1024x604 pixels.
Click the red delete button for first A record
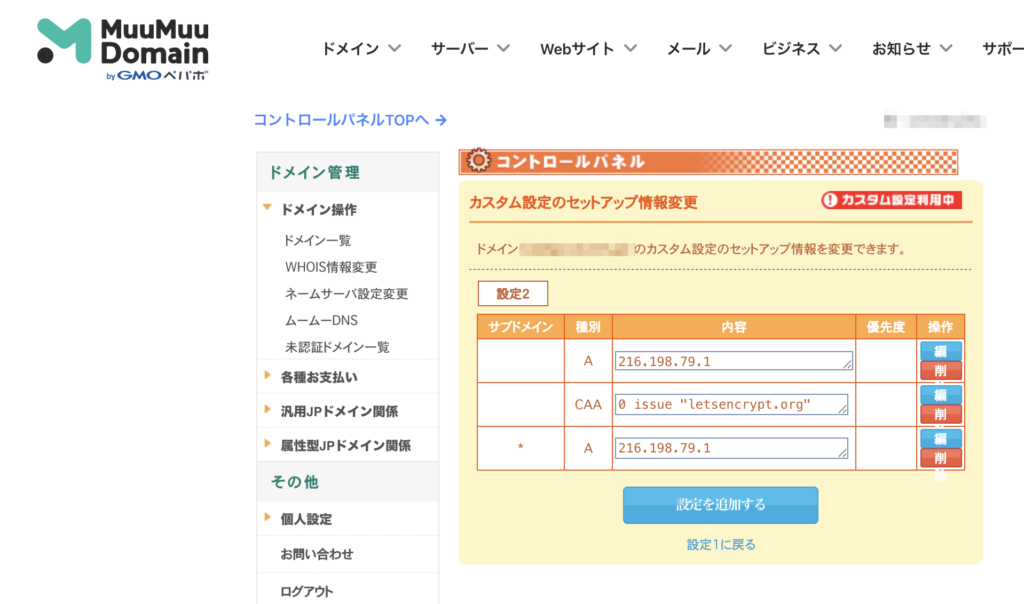tap(940, 371)
